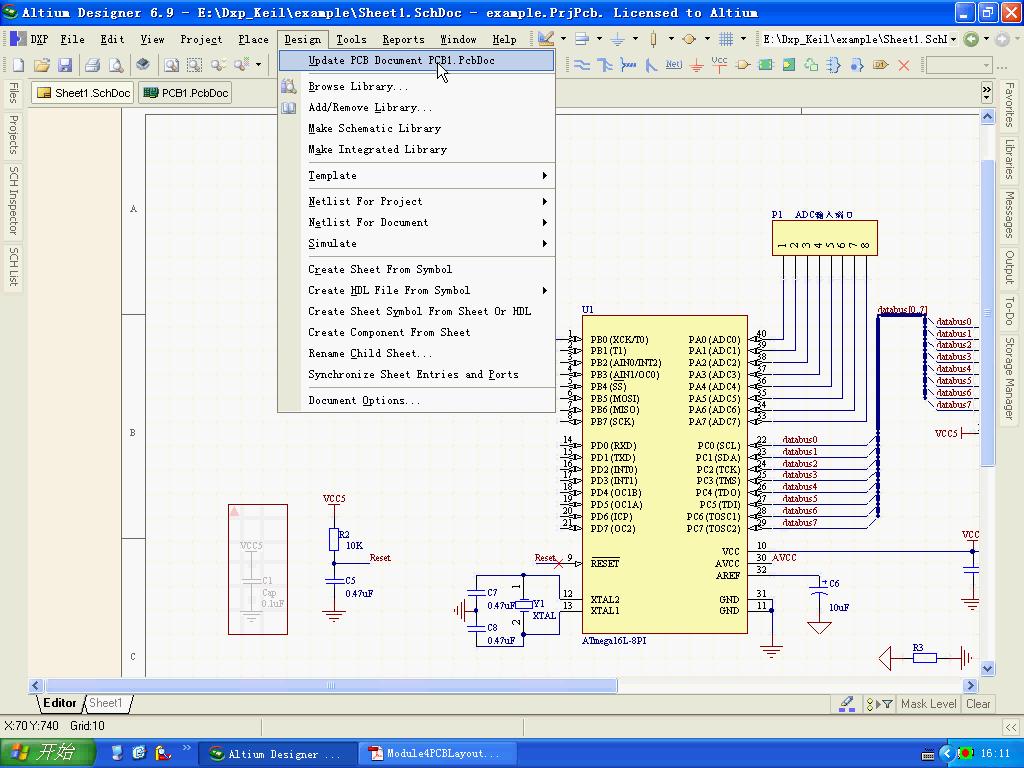Viewport: 1024px width, 768px height.
Task: Select the Place Bus Entry tool
Action: [x=650, y=65]
